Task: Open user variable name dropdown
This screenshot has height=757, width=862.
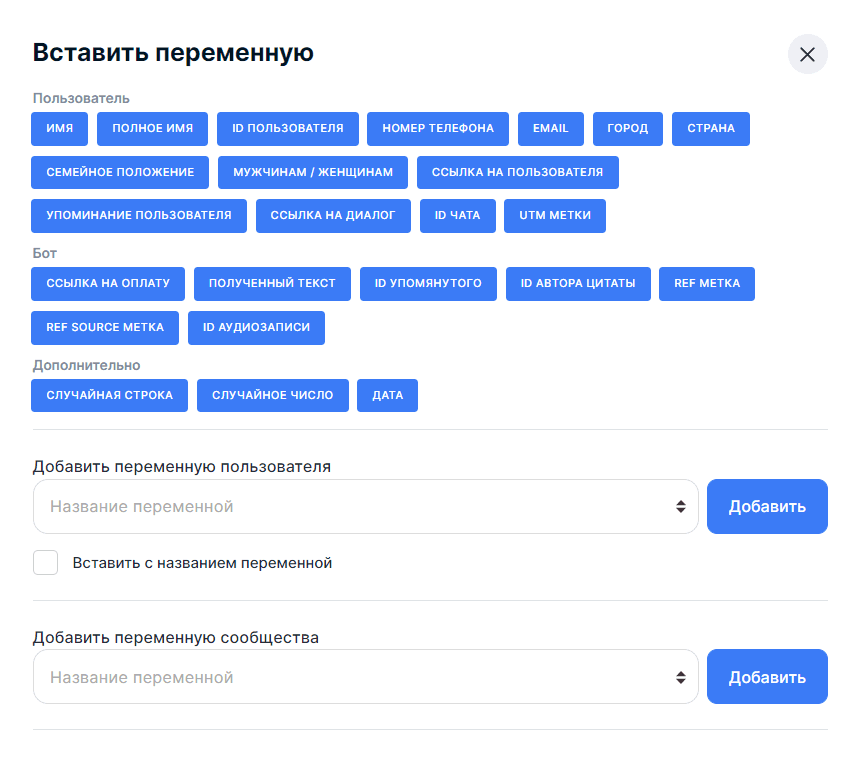Action: coord(365,507)
